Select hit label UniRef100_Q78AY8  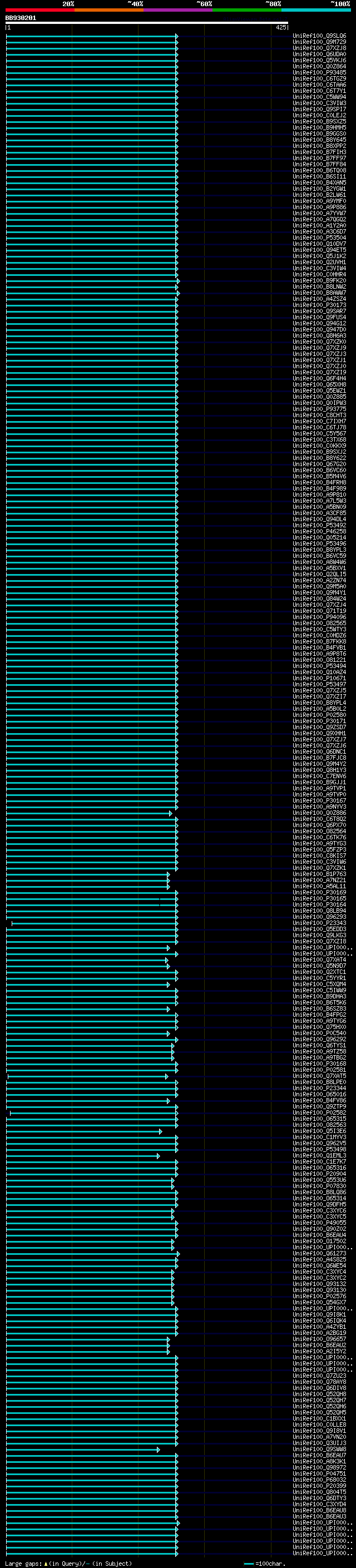319,1382
